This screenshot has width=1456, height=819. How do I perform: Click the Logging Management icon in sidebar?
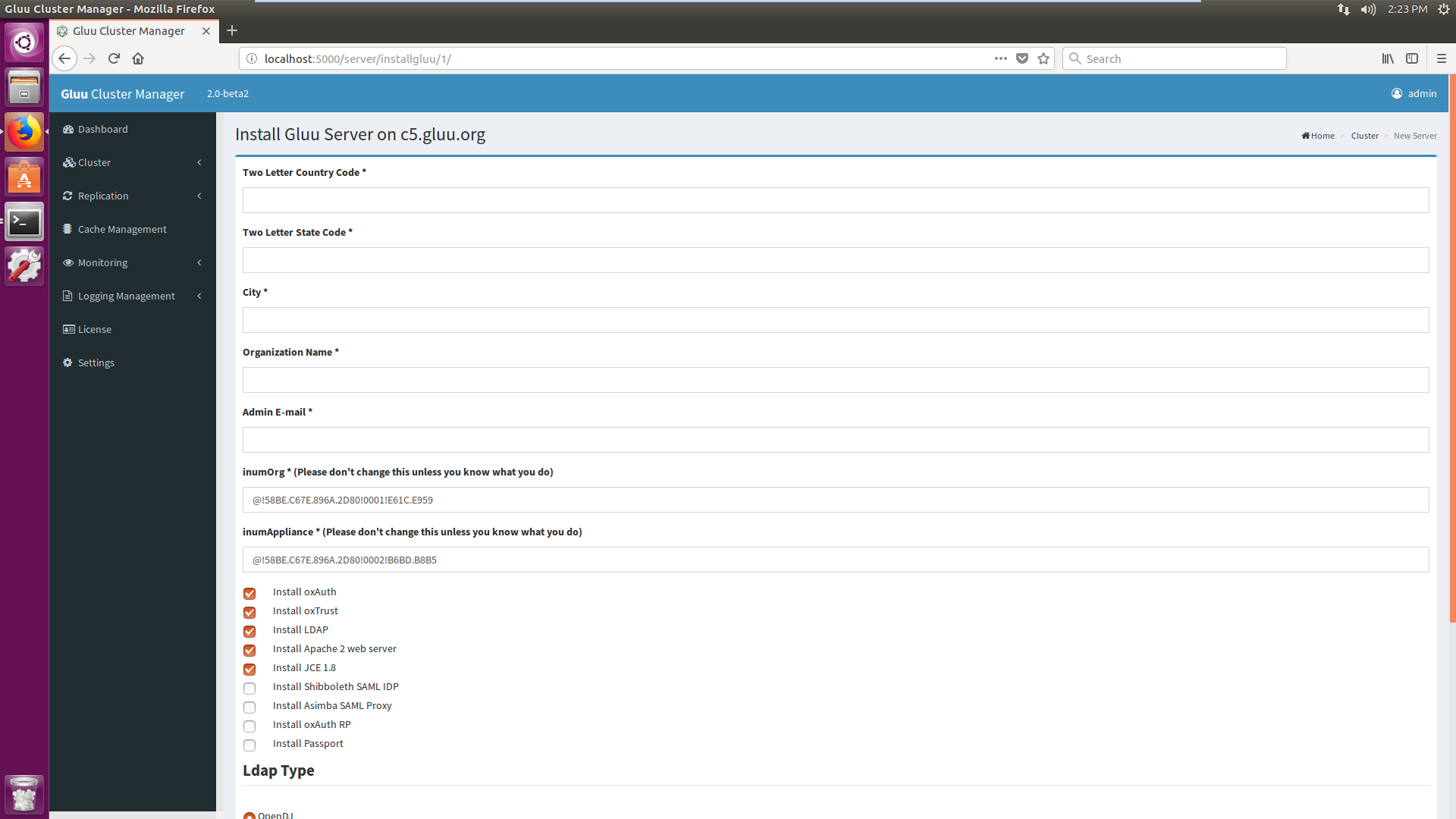(69, 296)
